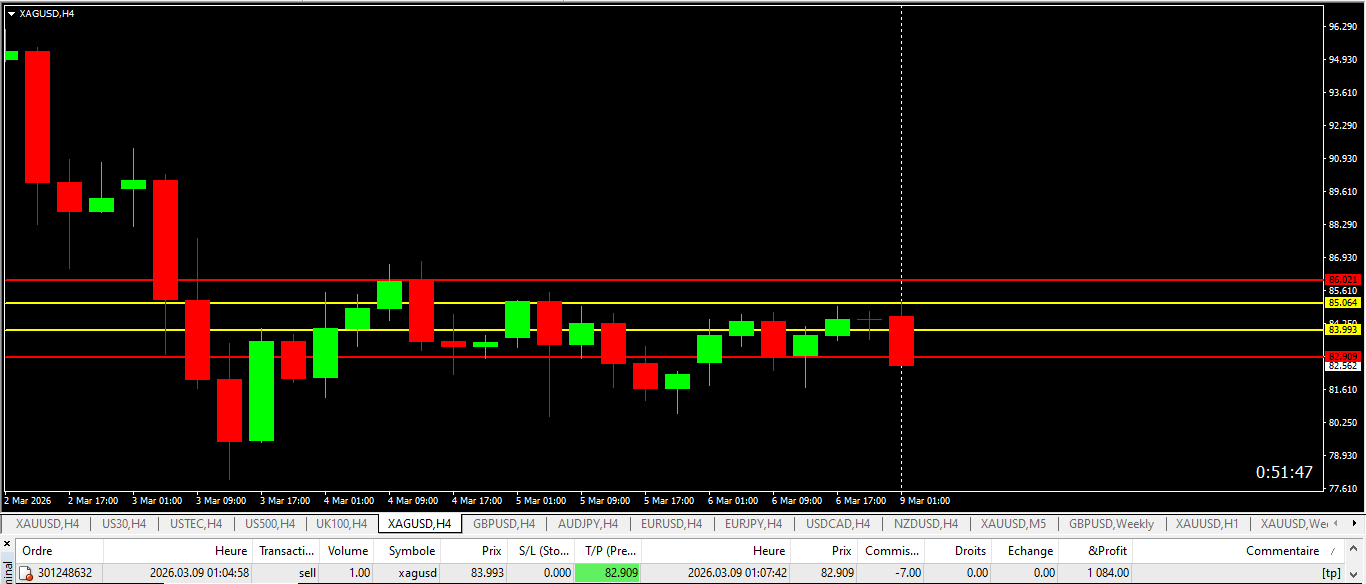The height and width of the screenshot is (584, 1366).
Task: Click the -7.00 commission value
Action: (x=907, y=573)
